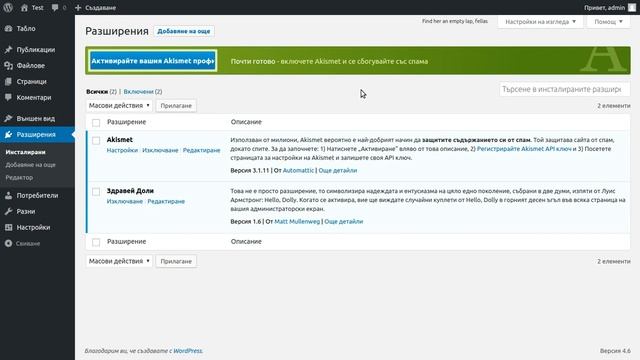This screenshot has height=360, width=640.
Task: Select Инсталирани submenu item
Action: click(x=25, y=152)
